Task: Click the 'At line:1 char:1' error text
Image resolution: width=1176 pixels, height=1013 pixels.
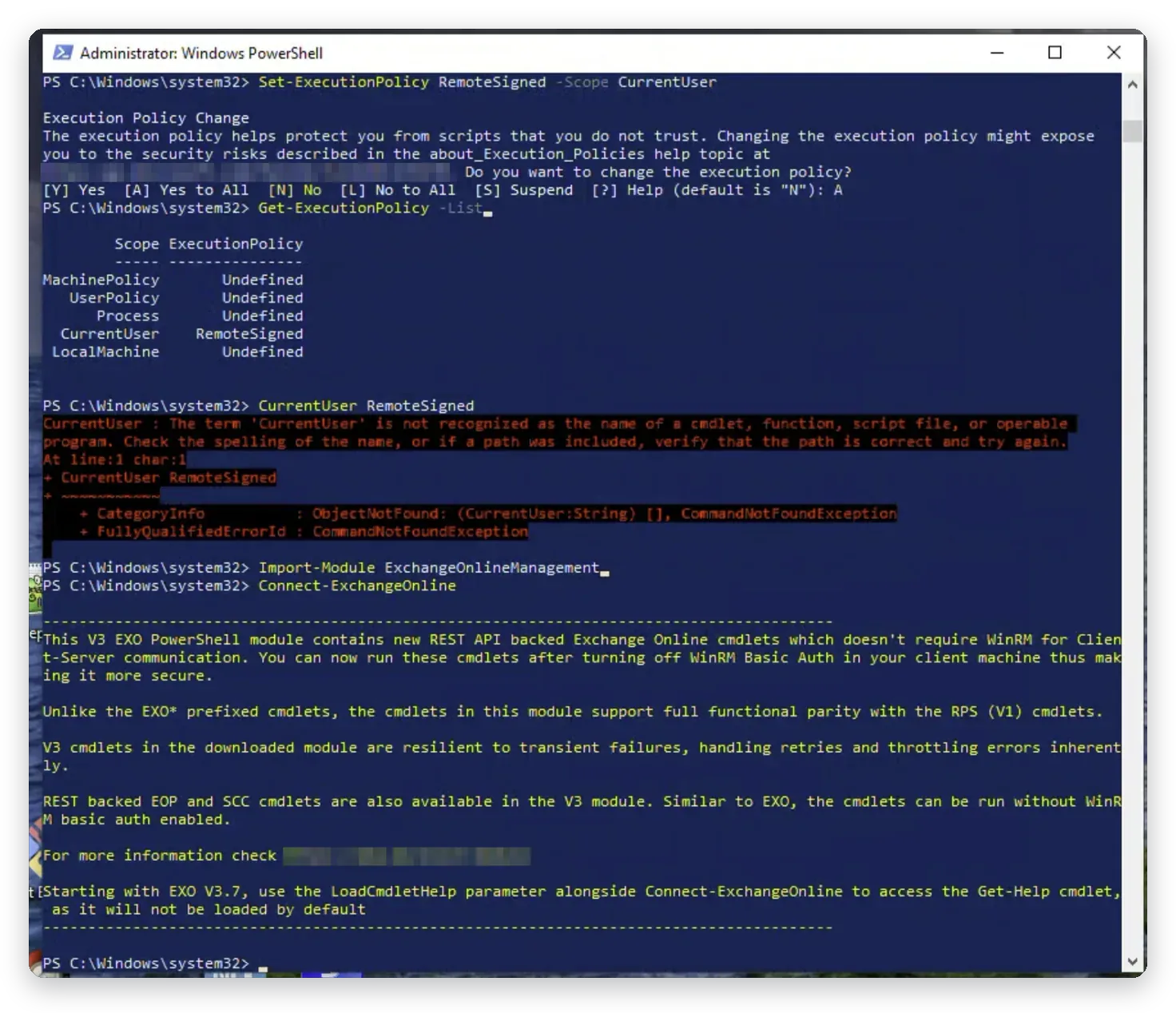Action: click(x=114, y=460)
